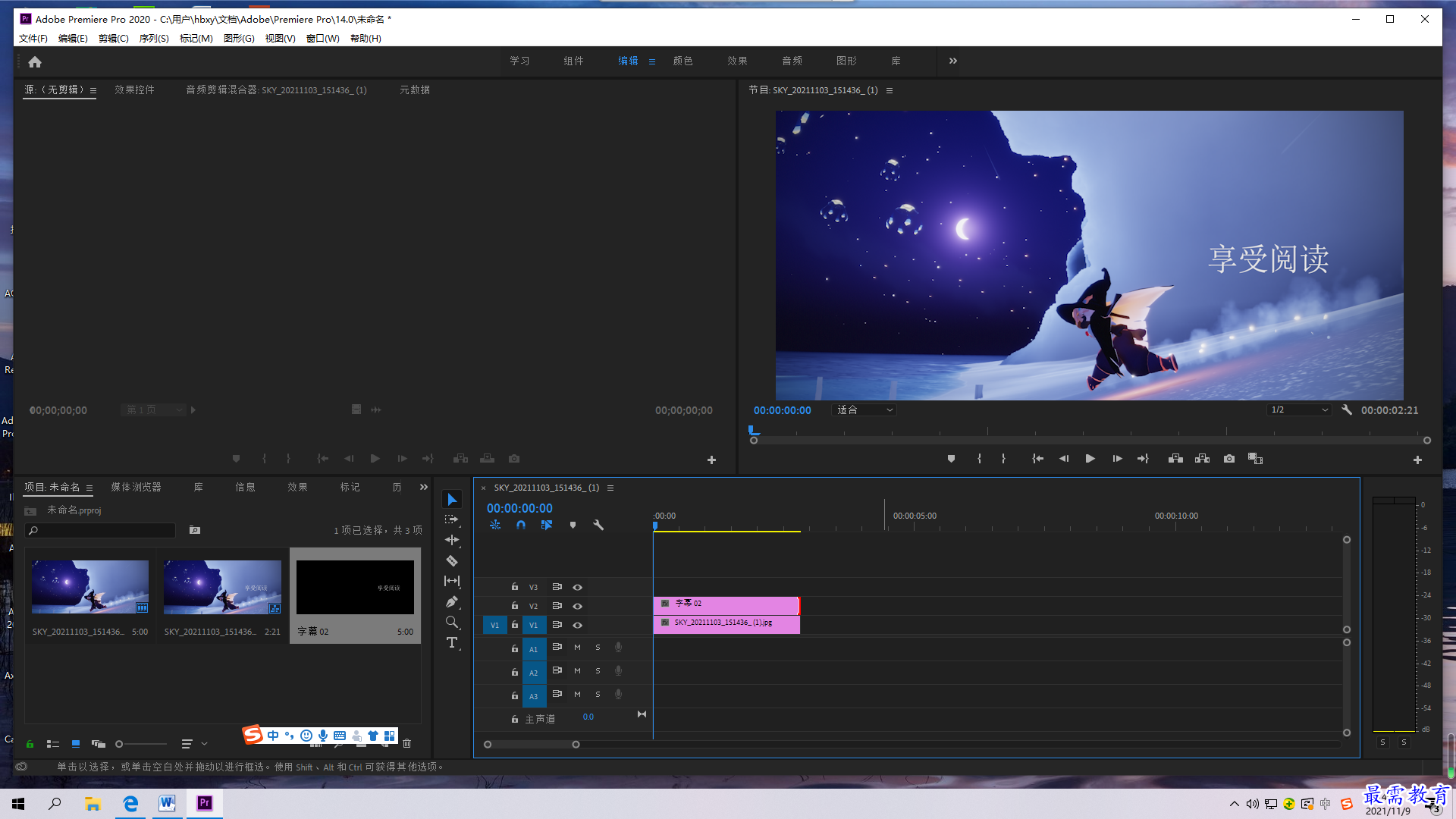Mute audio track A3
Screen dimensions: 1456x819
pyautogui.click(x=577, y=695)
